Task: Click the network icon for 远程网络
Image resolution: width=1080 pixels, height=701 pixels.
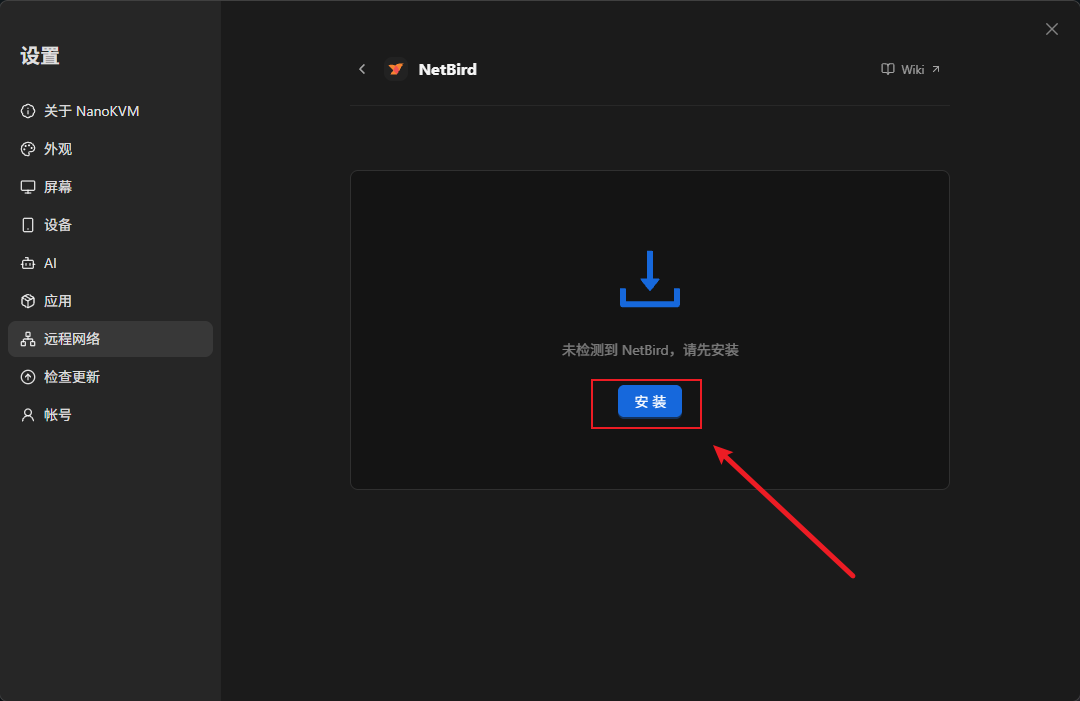Action: point(28,339)
